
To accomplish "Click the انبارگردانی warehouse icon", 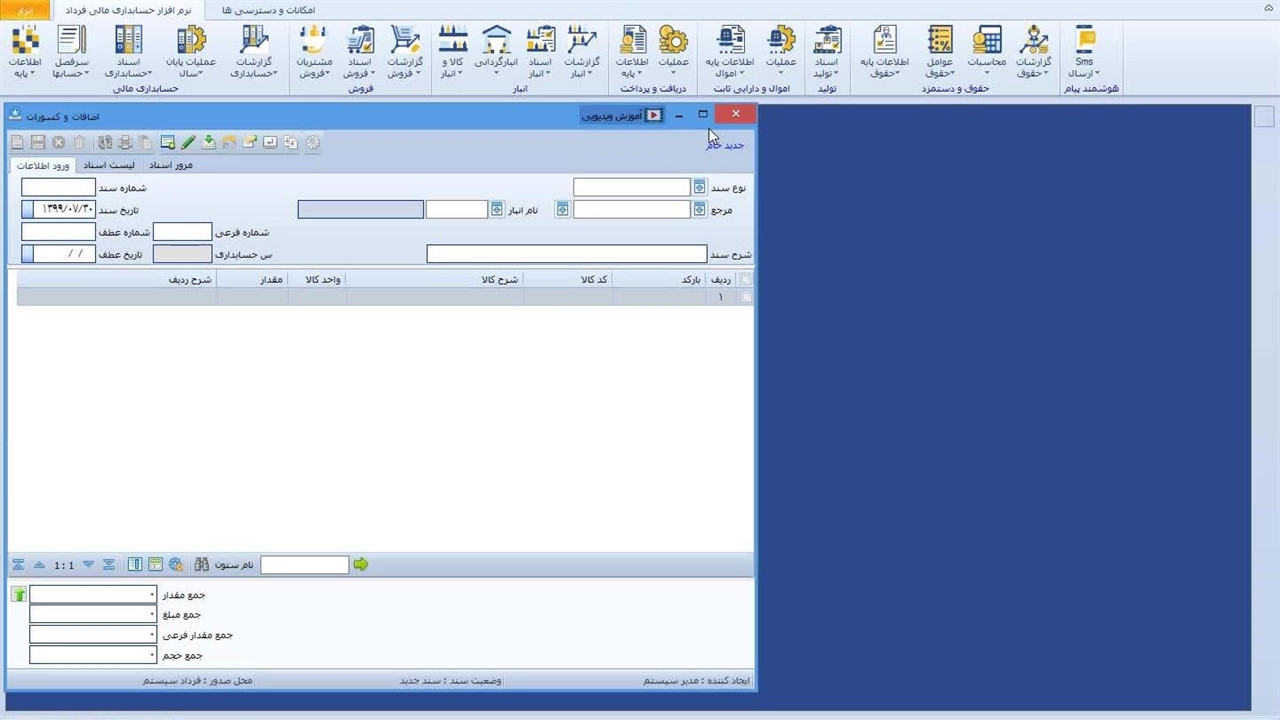I will [496, 53].
